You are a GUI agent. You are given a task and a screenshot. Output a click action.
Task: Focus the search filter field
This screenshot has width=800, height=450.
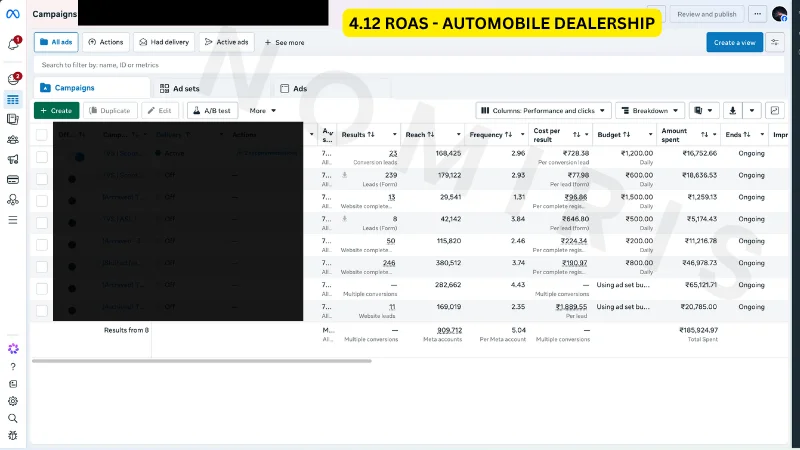(x=409, y=65)
